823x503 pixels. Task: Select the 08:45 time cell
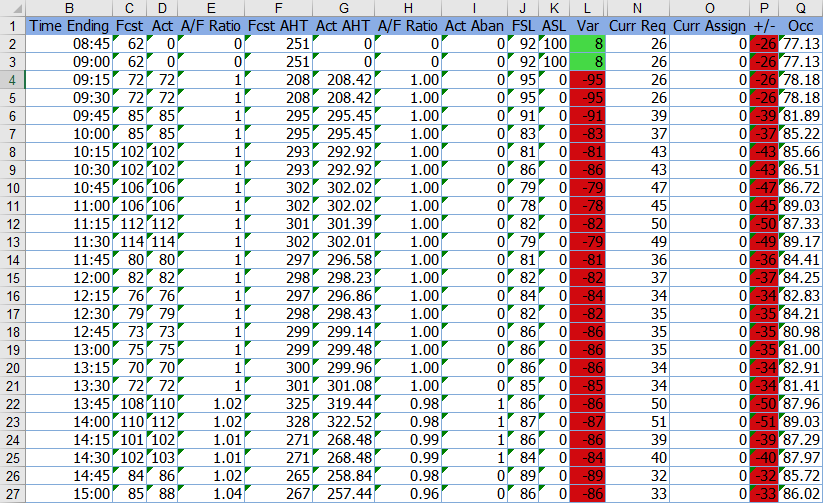point(69,43)
